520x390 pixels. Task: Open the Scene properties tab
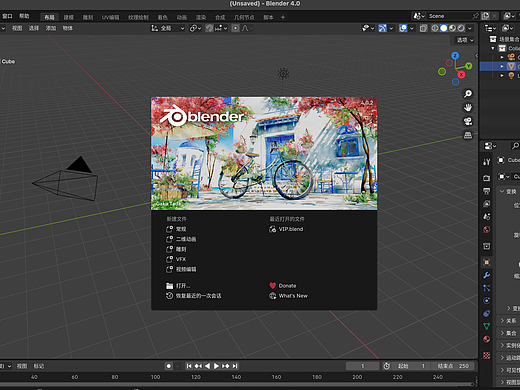487,217
